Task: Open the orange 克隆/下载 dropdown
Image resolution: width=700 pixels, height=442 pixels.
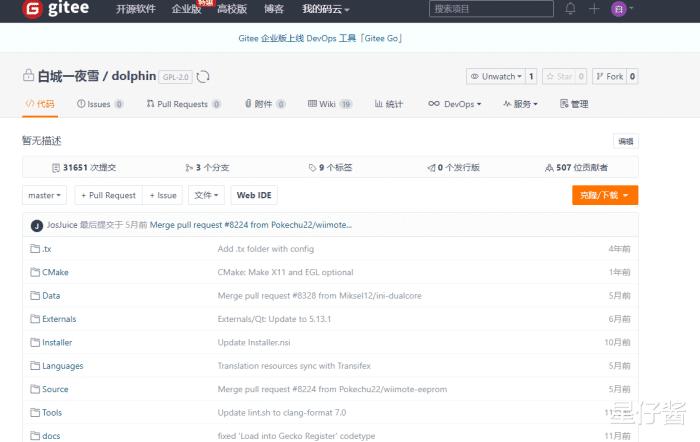Action: coord(605,195)
